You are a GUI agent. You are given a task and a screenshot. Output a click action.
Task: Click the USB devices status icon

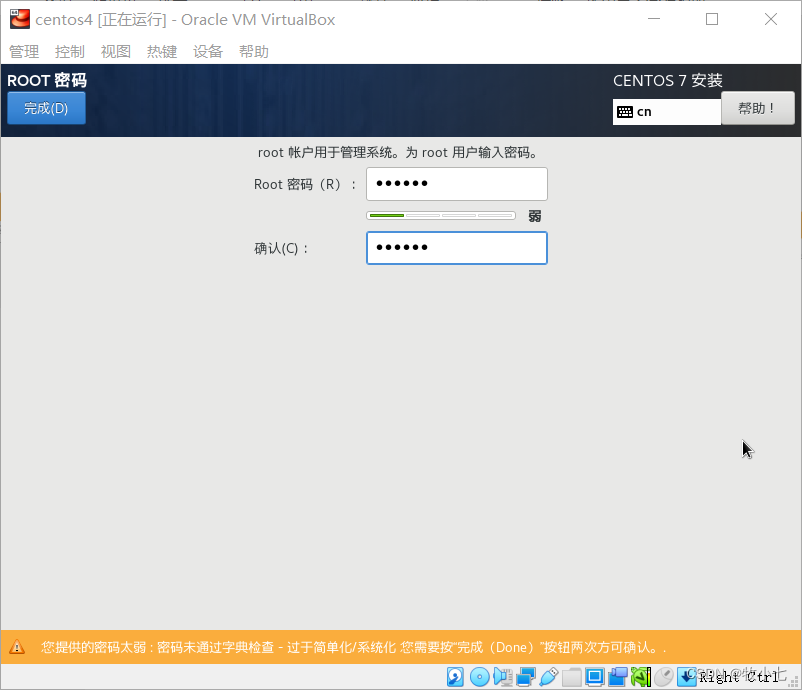548,677
